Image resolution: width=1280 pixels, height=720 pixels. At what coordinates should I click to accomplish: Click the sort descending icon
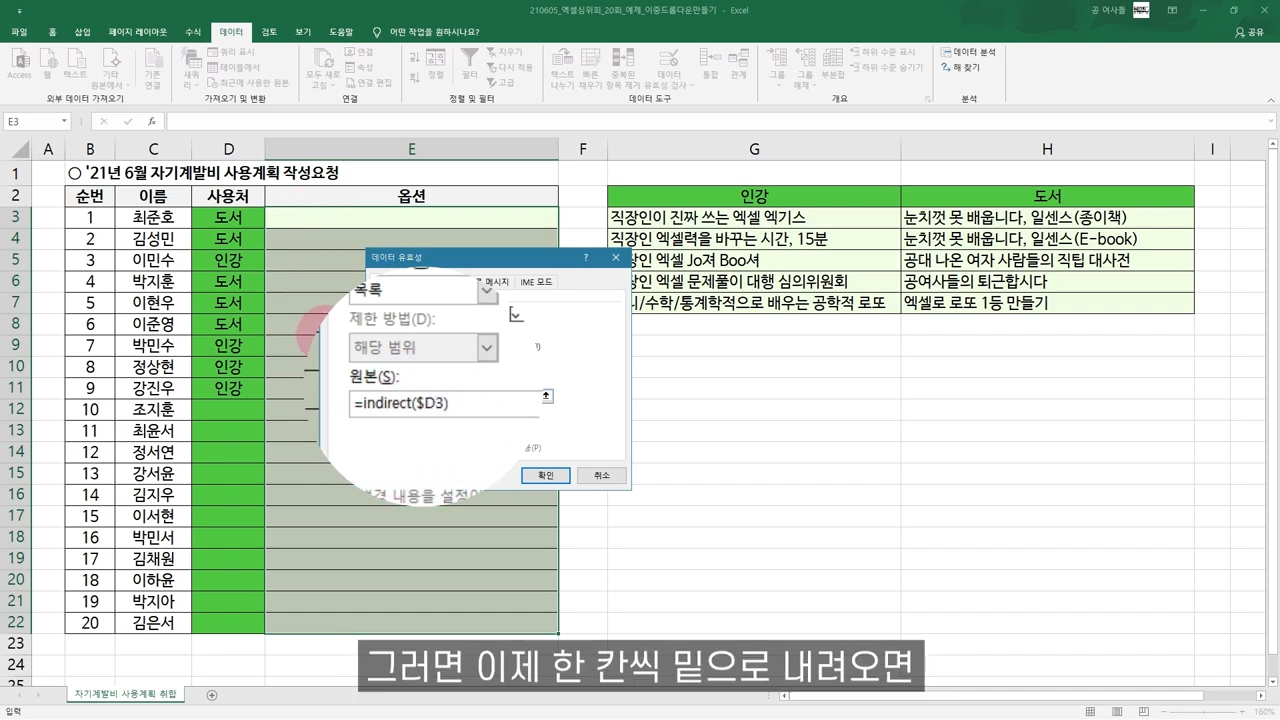point(414,76)
